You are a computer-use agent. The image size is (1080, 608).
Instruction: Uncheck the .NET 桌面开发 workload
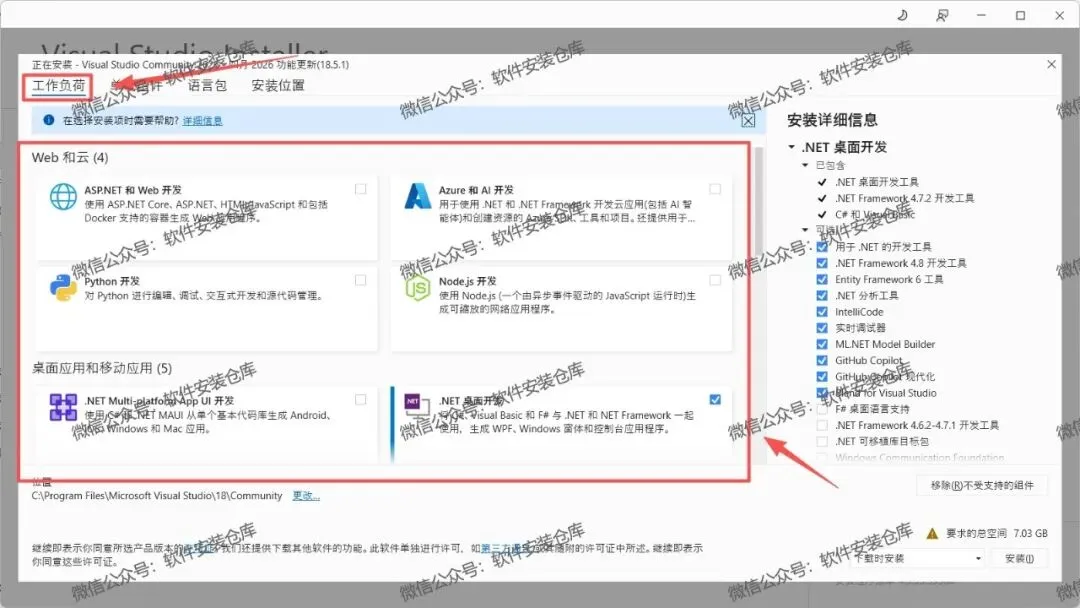click(715, 399)
